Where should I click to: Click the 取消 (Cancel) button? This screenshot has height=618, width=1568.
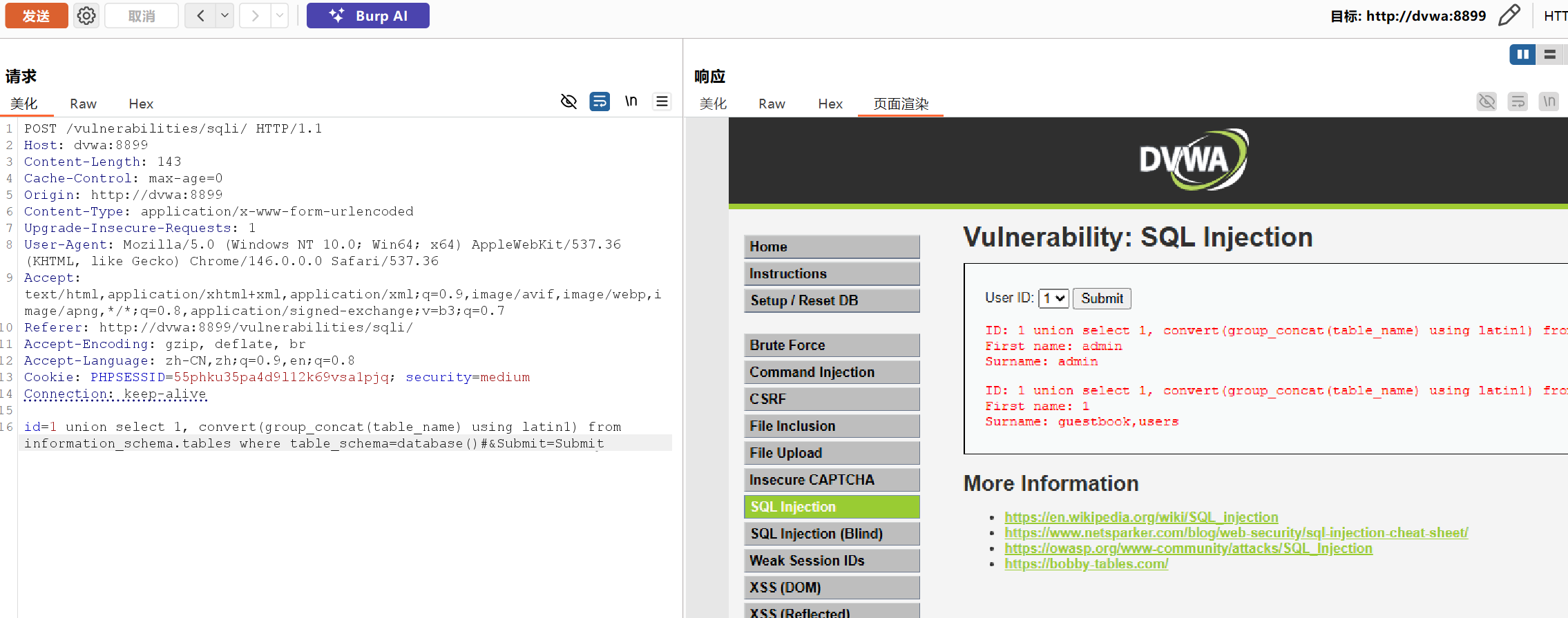tap(142, 15)
